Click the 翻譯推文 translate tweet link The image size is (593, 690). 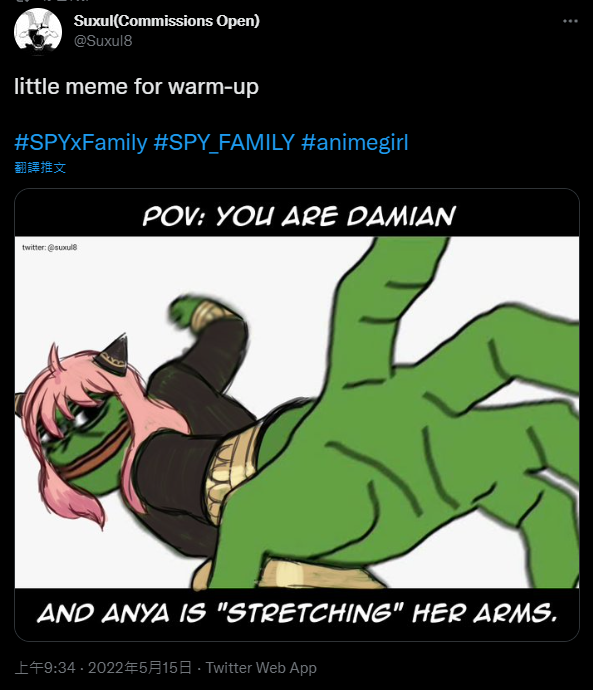click(x=40, y=168)
